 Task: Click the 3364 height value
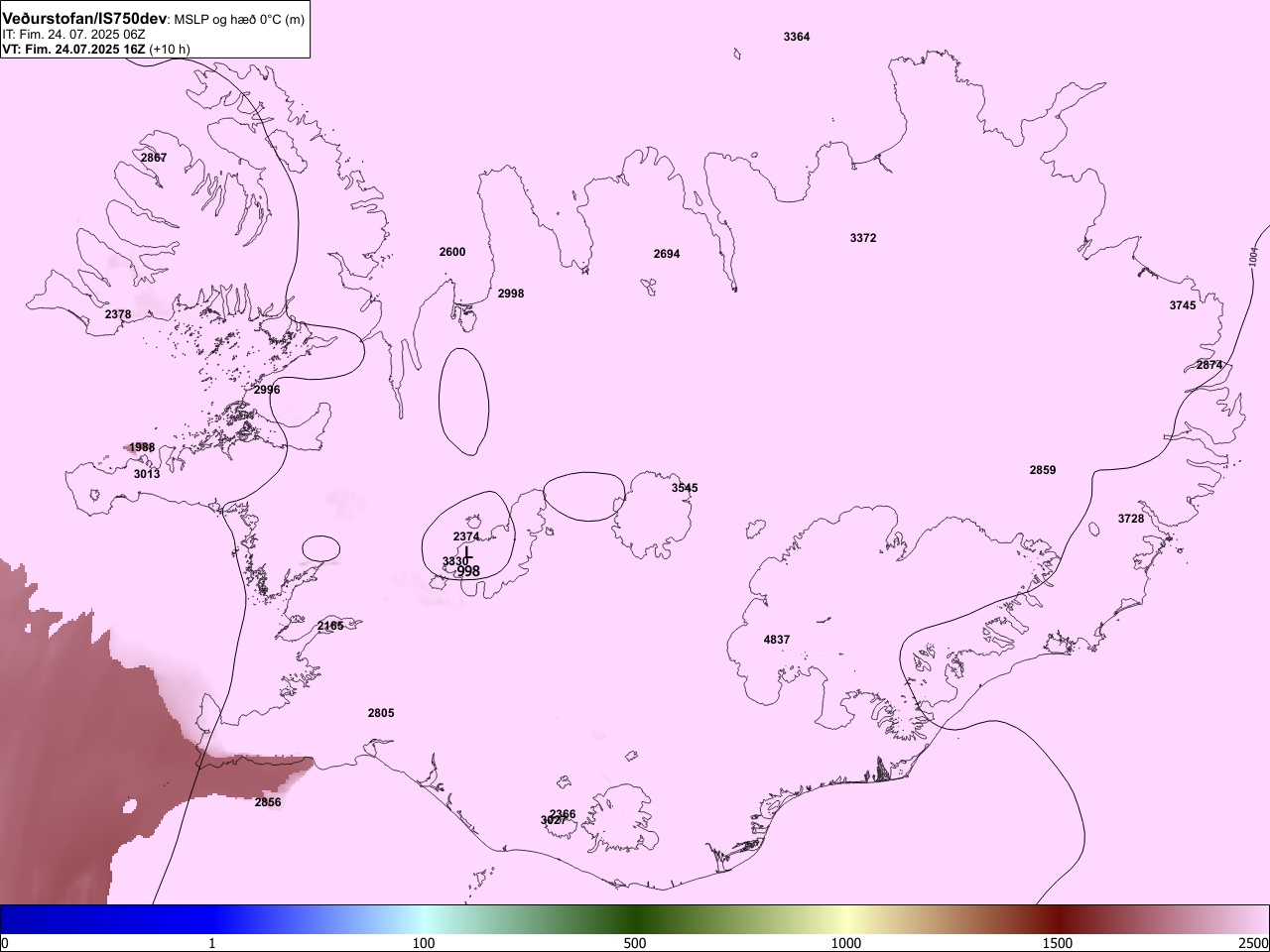(x=797, y=37)
